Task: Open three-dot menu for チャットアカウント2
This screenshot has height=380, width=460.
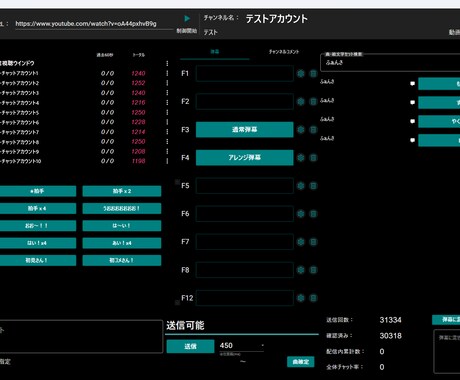Action: [167, 83]
